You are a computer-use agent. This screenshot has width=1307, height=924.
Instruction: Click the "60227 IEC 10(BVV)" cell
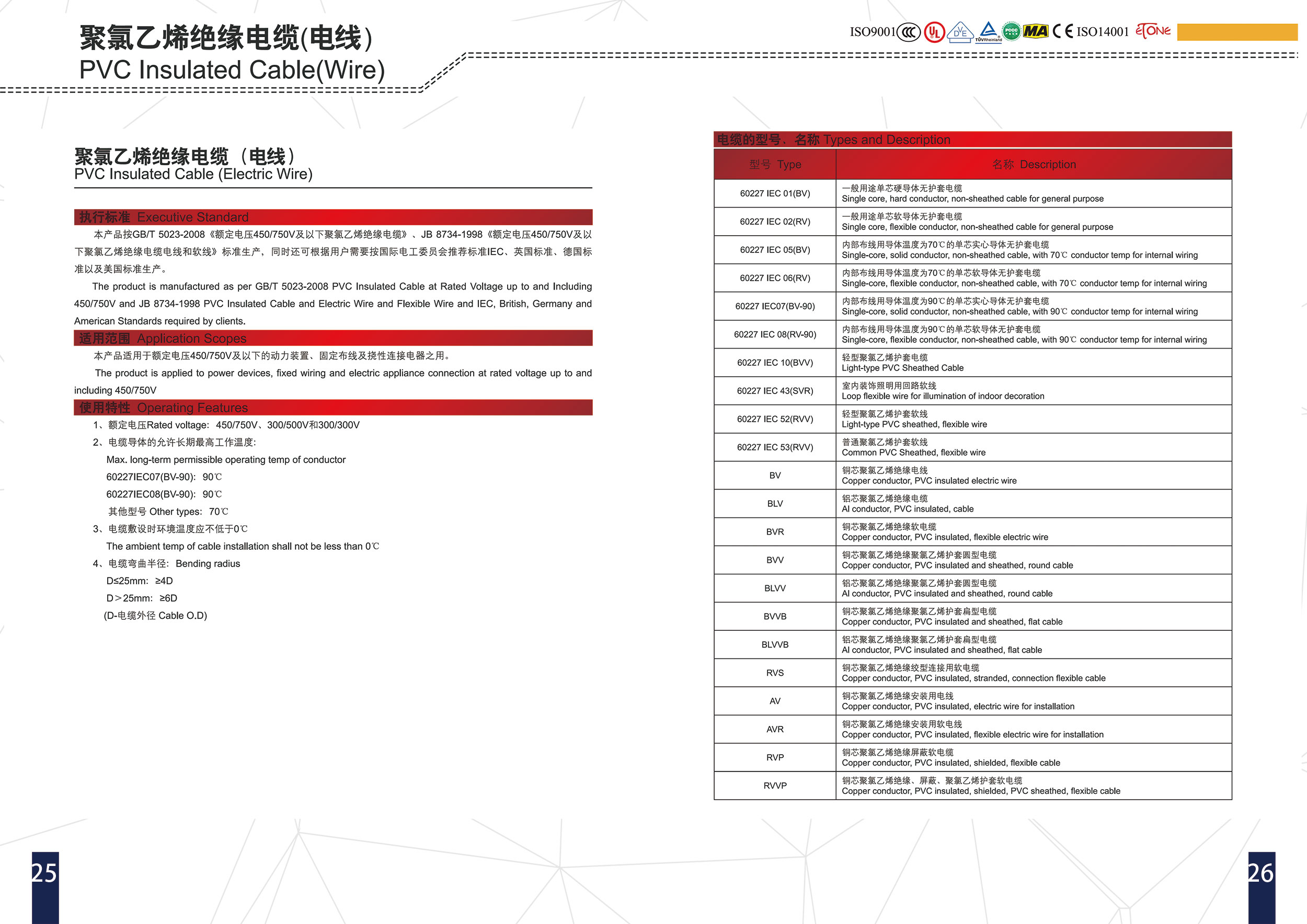coord(775,362)
